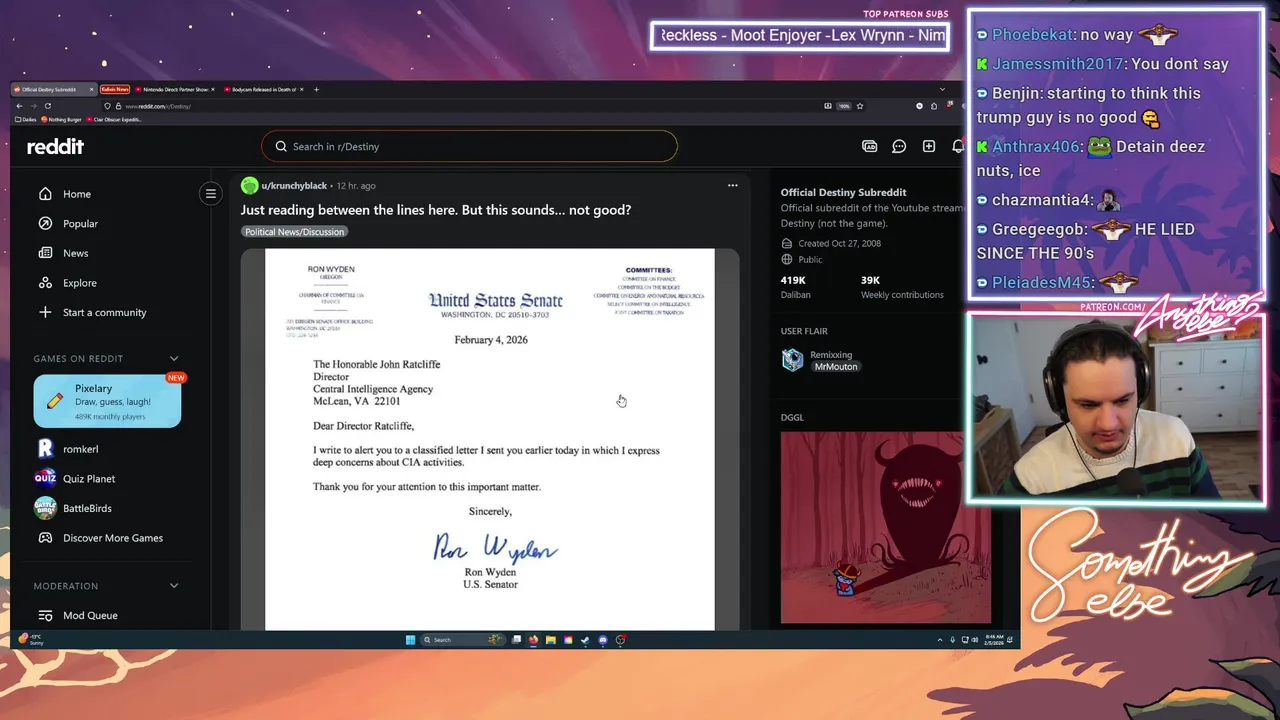Click u/krunchyblack's avatar icon
Image resolution: width=1280 pixels, height=720 pixels.
[x=249, y=185]
